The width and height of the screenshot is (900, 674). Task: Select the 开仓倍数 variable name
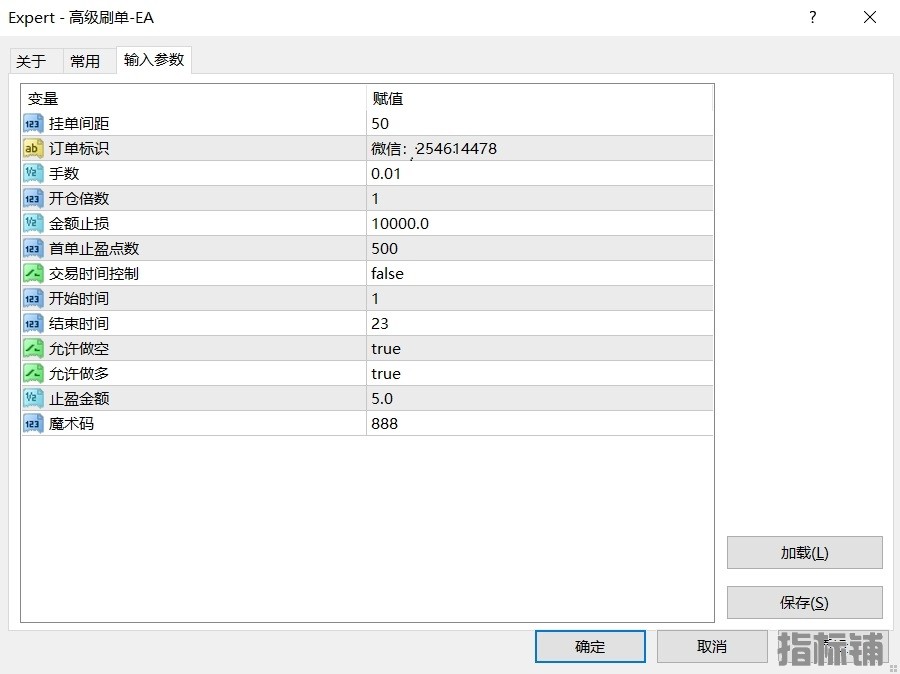pyautogui.click(x=79, y=199)
